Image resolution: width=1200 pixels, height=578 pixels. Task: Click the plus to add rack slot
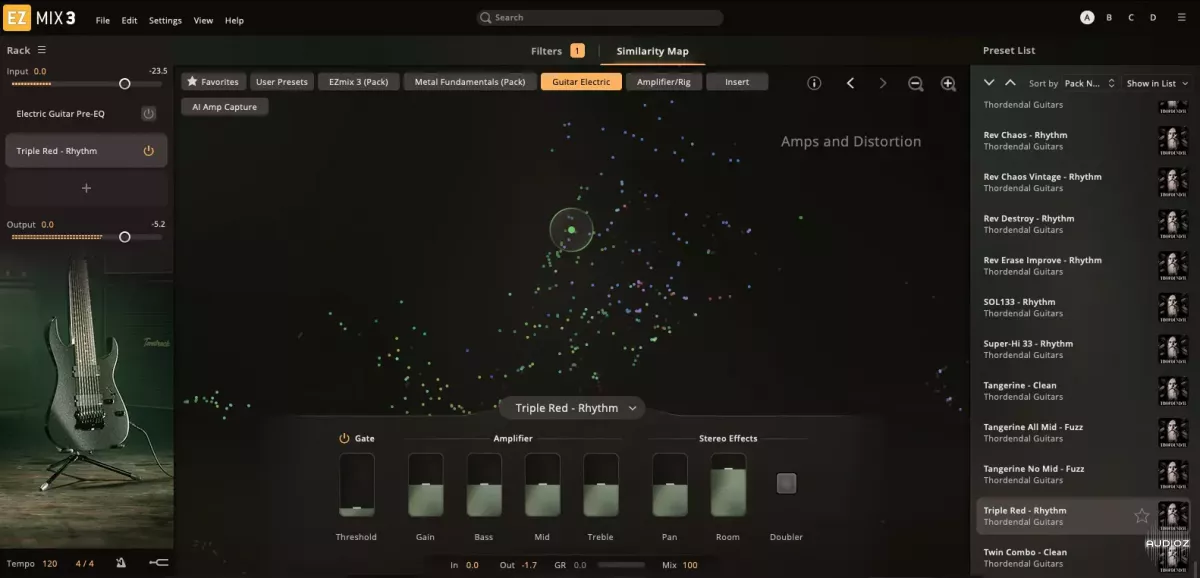[86, 188]
